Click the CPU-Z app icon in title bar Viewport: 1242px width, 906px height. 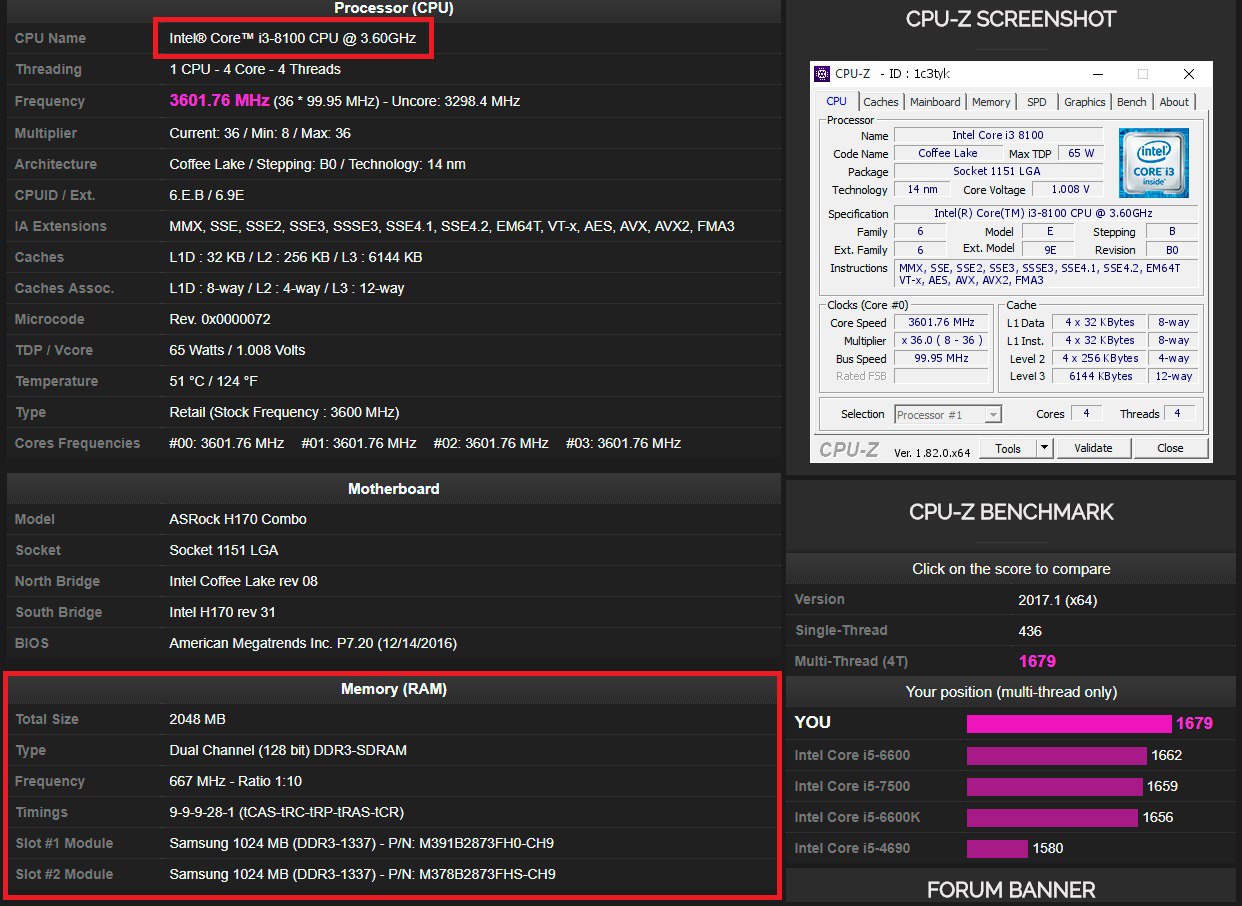coord(822,74)
